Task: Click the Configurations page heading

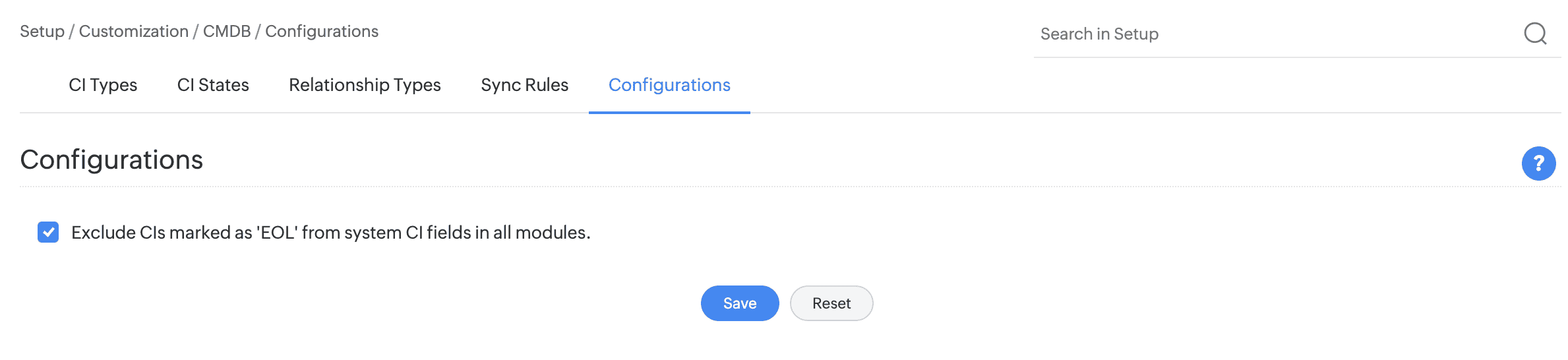Action: point(111,160)
